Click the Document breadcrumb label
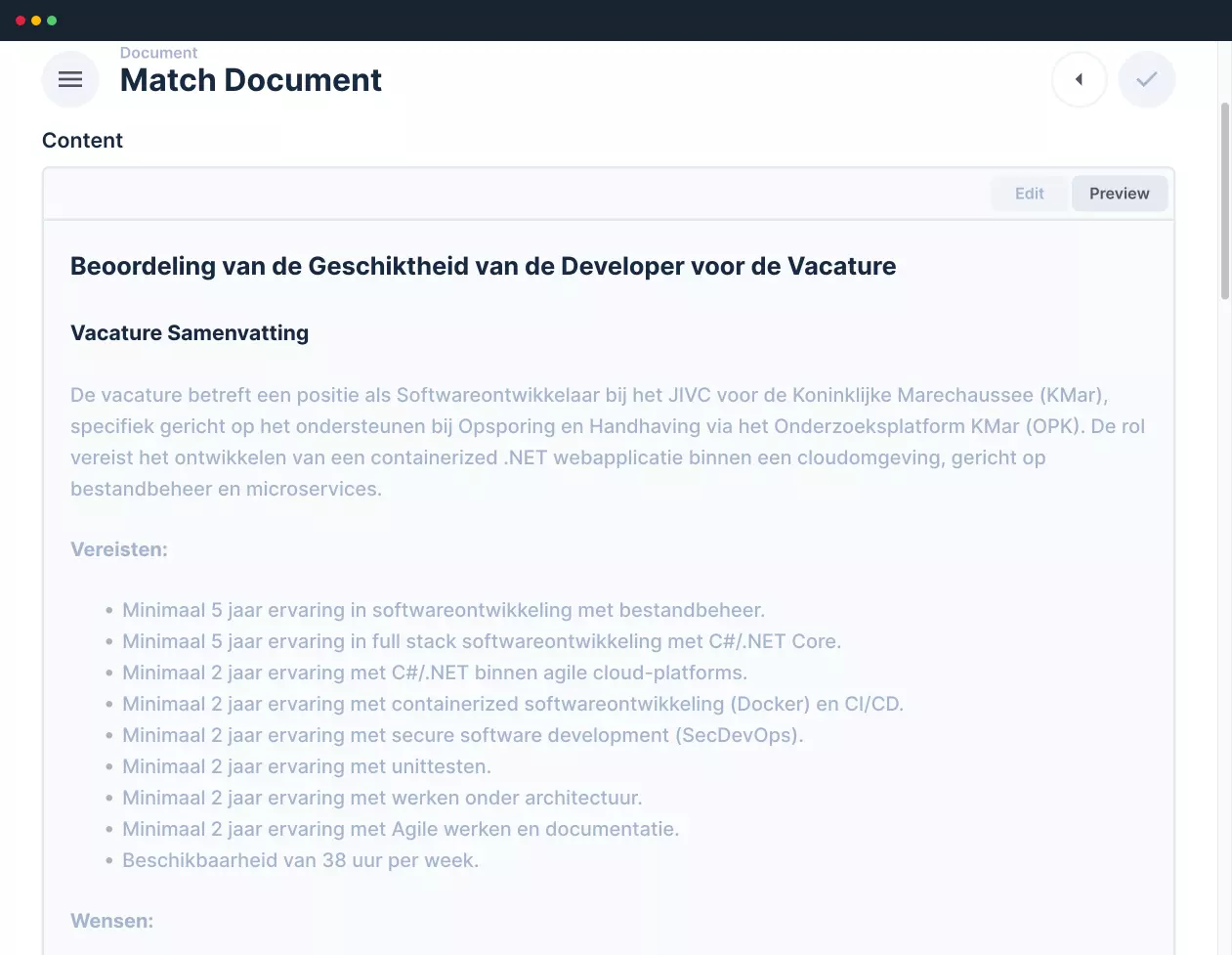Screen dimensions: 1232x955 click(158, 53)
